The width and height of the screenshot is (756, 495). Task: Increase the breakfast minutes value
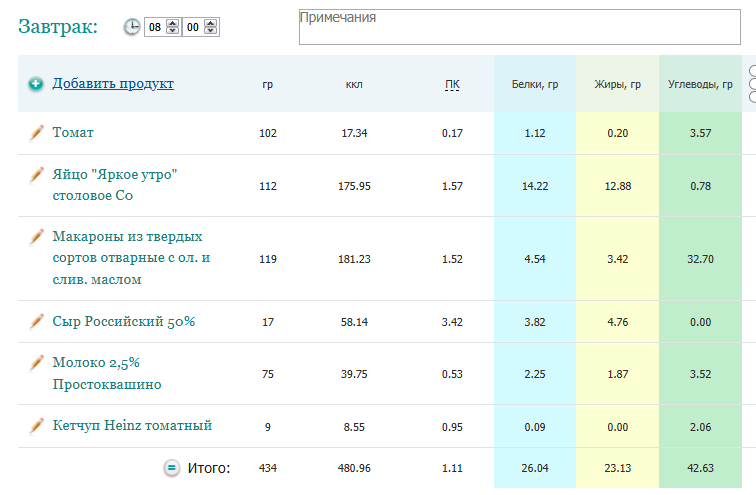(210, 23)
